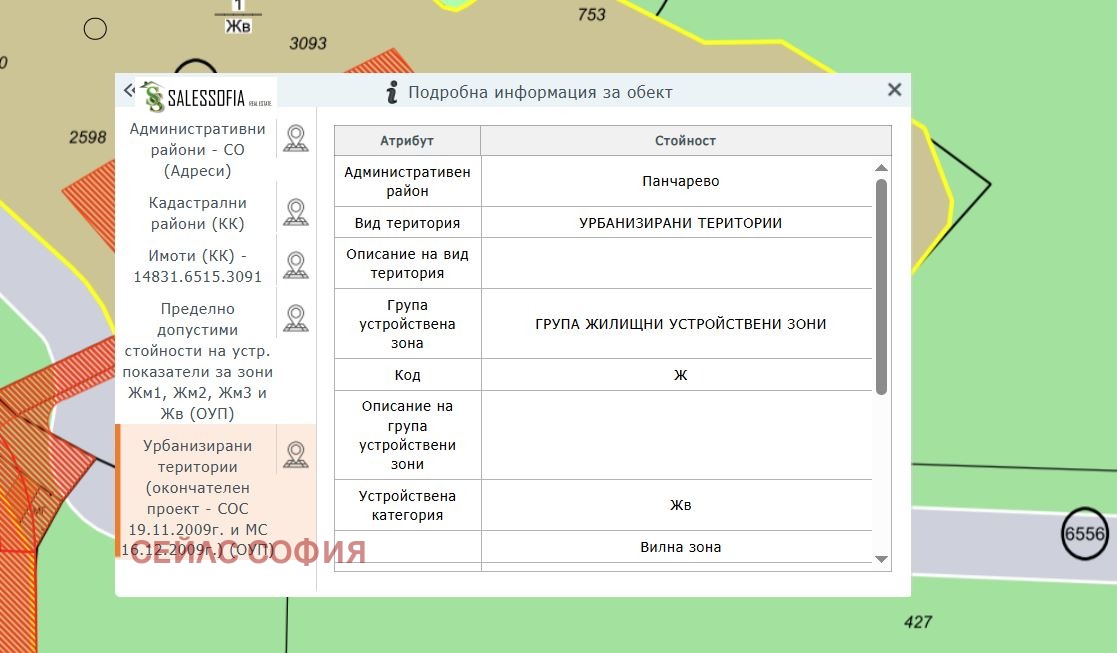Click the info icon in the dialog header
The image size is (1117, 653).
click(393, 92)
